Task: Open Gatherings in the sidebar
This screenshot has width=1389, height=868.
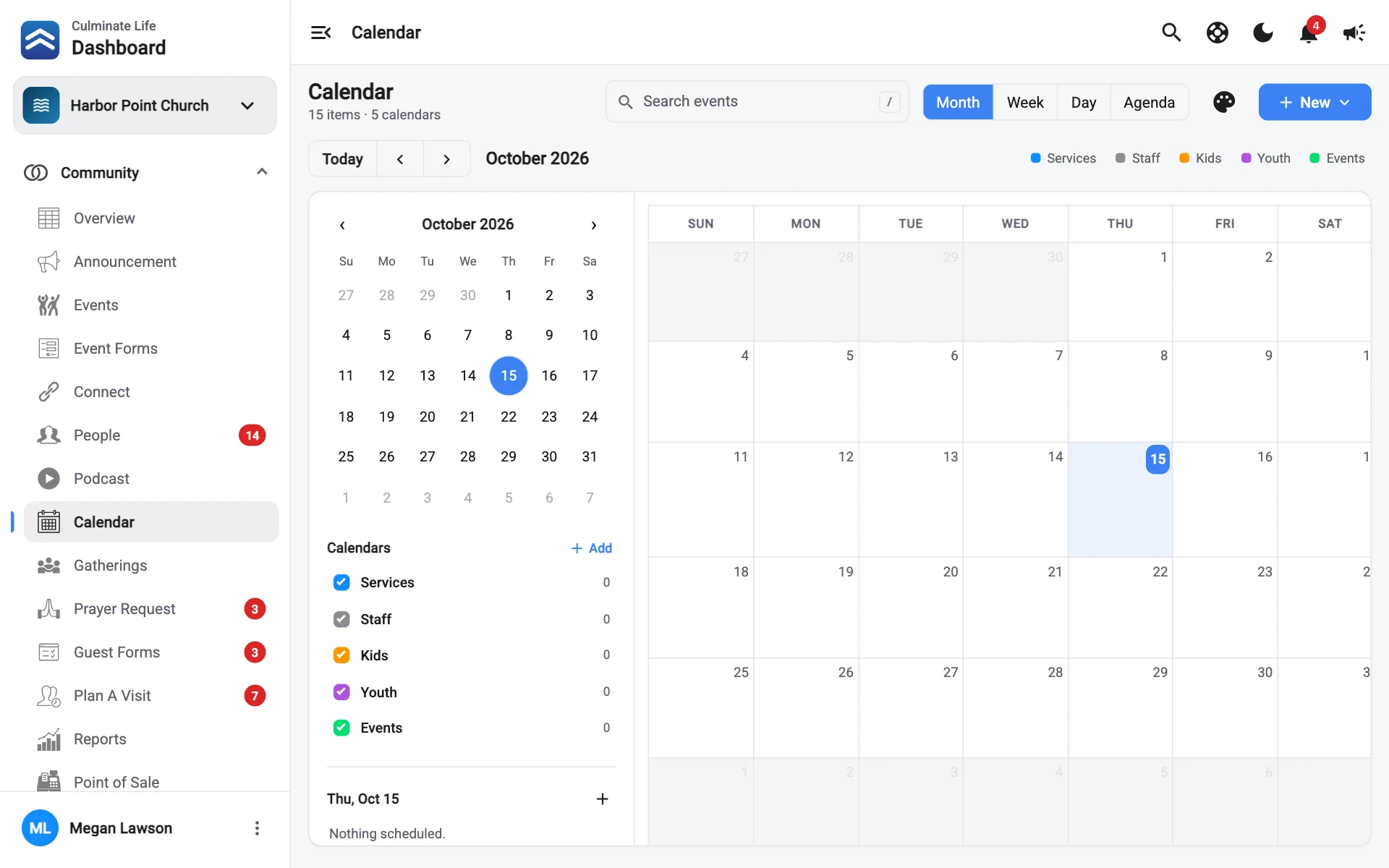Action: click(151, 566)
